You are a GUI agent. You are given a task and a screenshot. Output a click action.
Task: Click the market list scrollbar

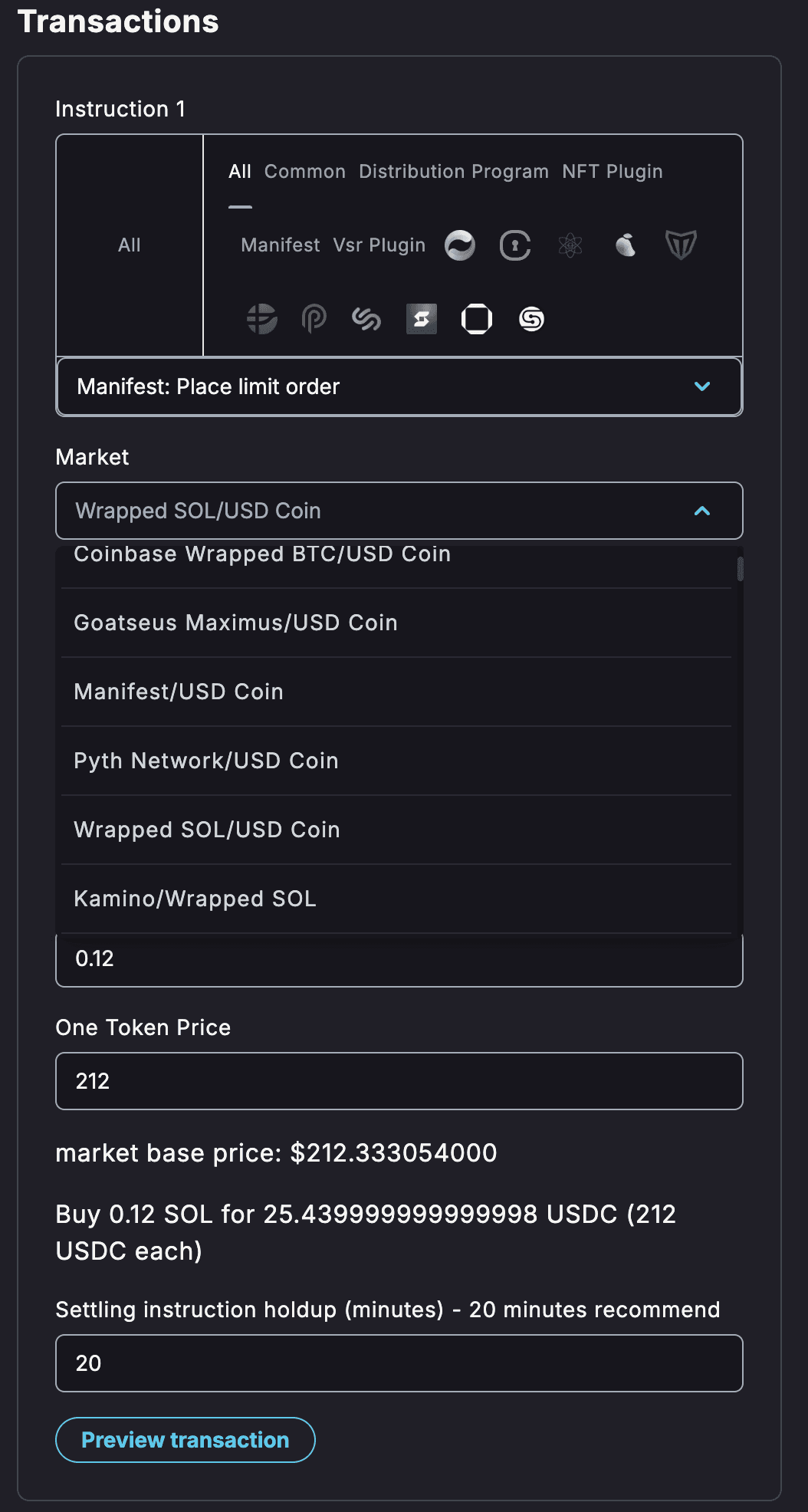tap(740, 570)
